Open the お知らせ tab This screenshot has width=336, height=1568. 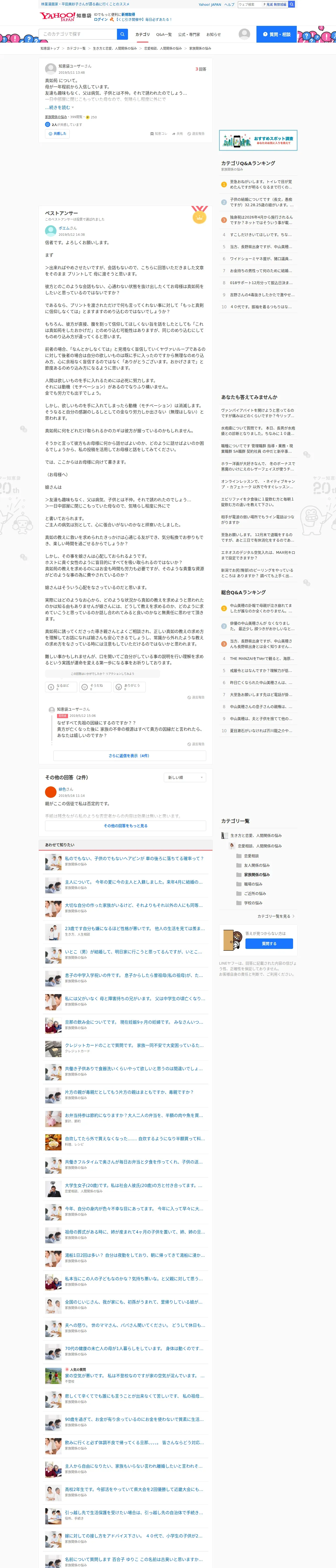pyautogui.click(x=214, y=35)
